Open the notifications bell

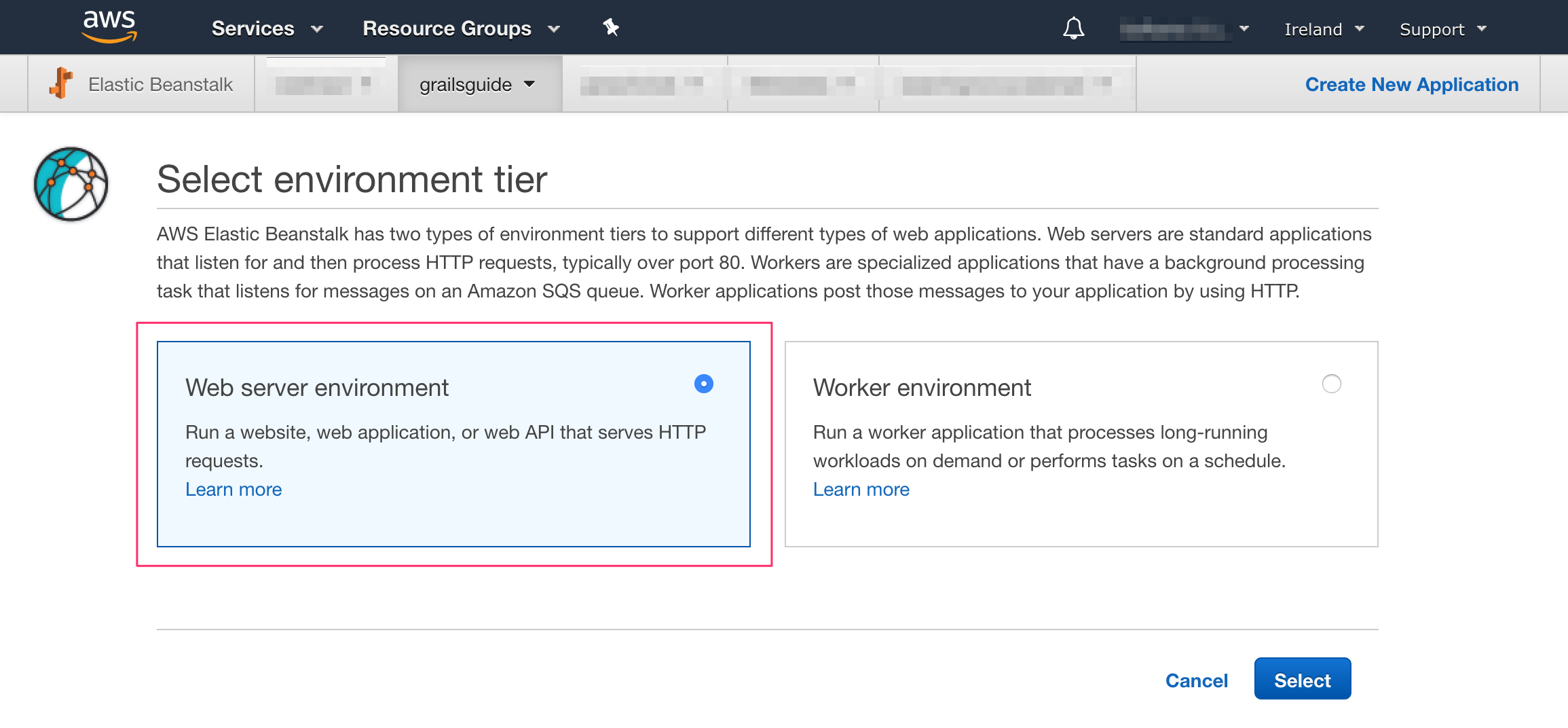pyautogui.click(x=1073, y=29)
